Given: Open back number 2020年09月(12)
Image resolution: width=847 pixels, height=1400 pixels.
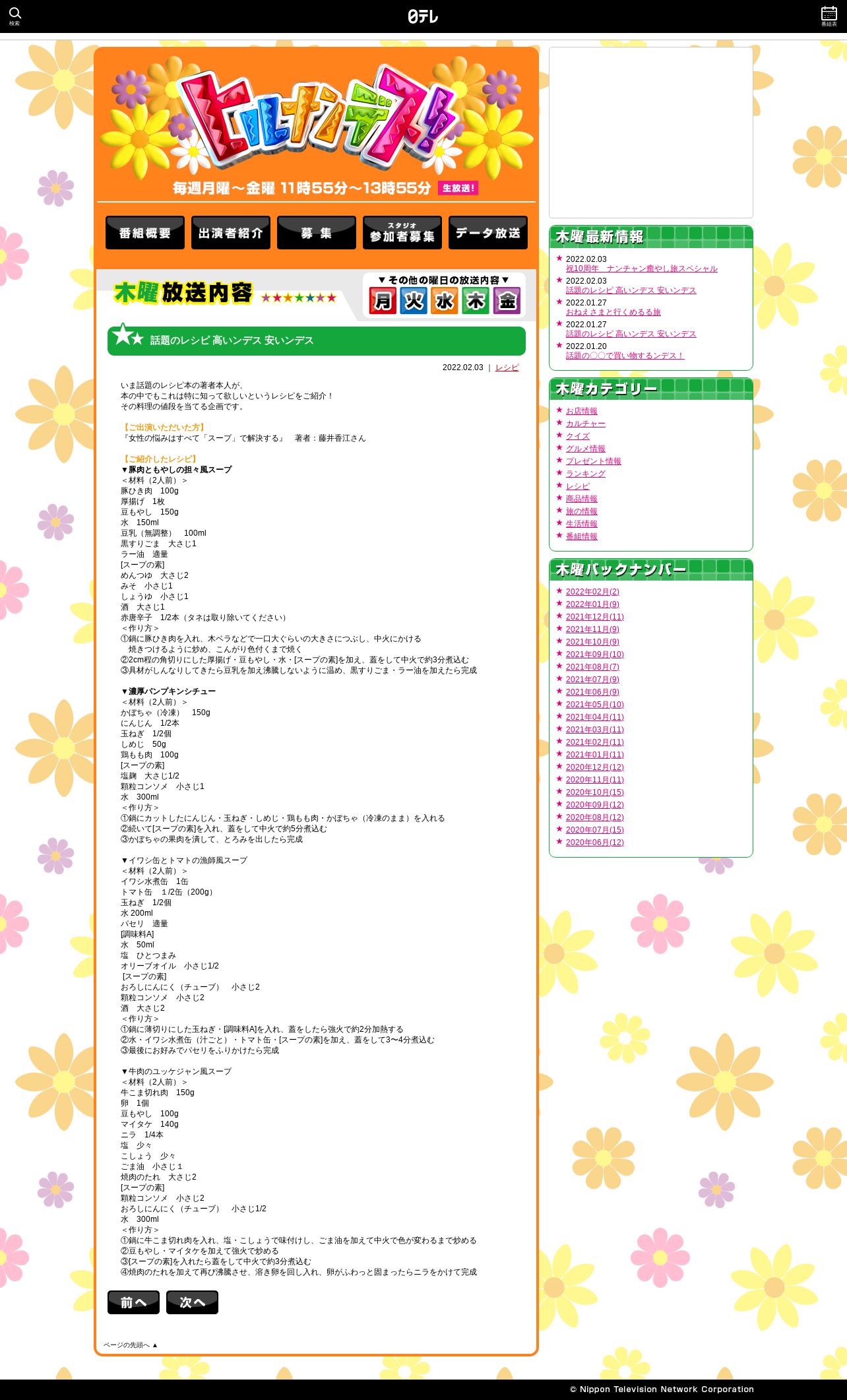Looking at the screenshot, I should 594,805.
